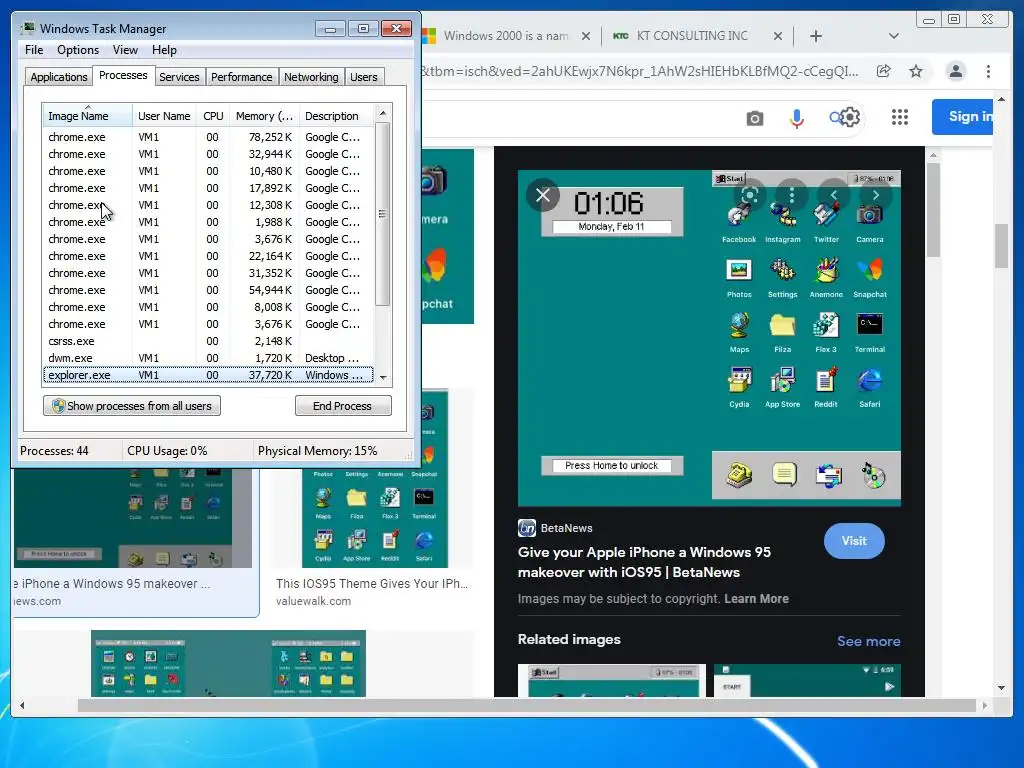
Task: Open the File menu in Task Manager
Action: 34,50
